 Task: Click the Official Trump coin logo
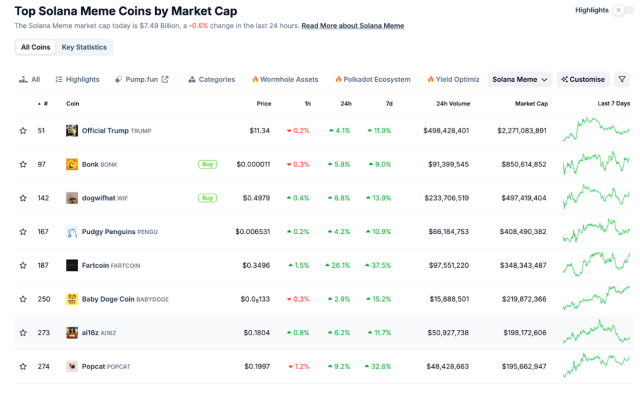72,131
